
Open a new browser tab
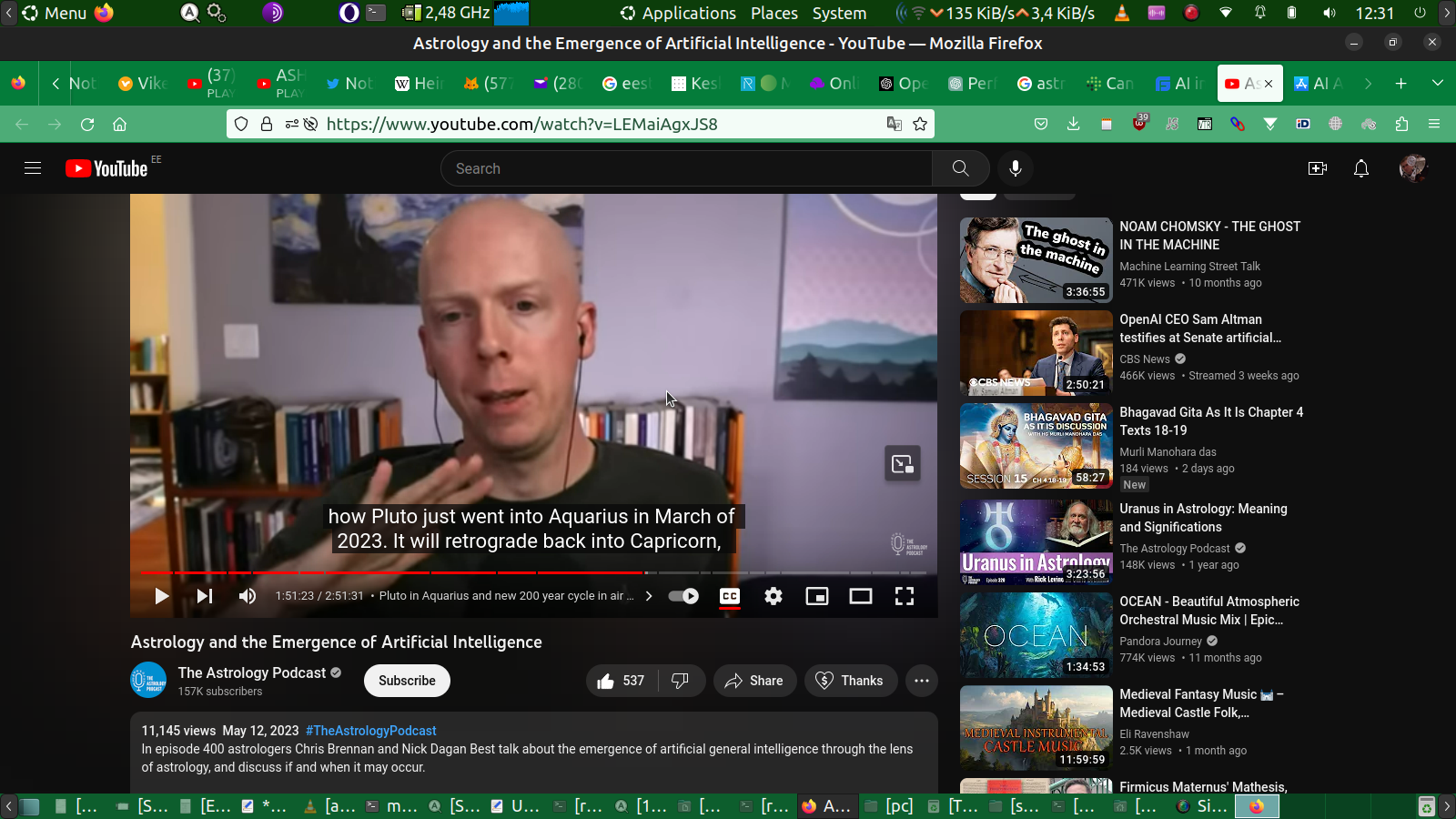(1401, 83)
